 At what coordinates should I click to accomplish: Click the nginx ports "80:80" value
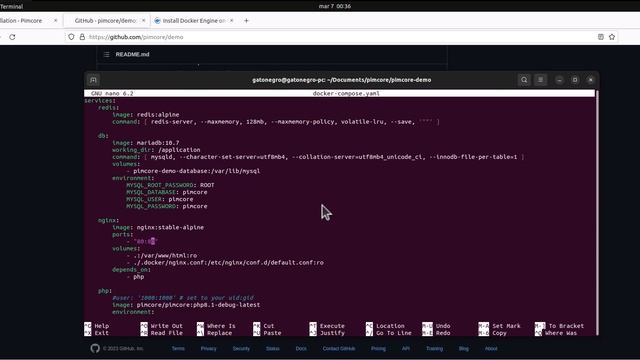[146, 241]
